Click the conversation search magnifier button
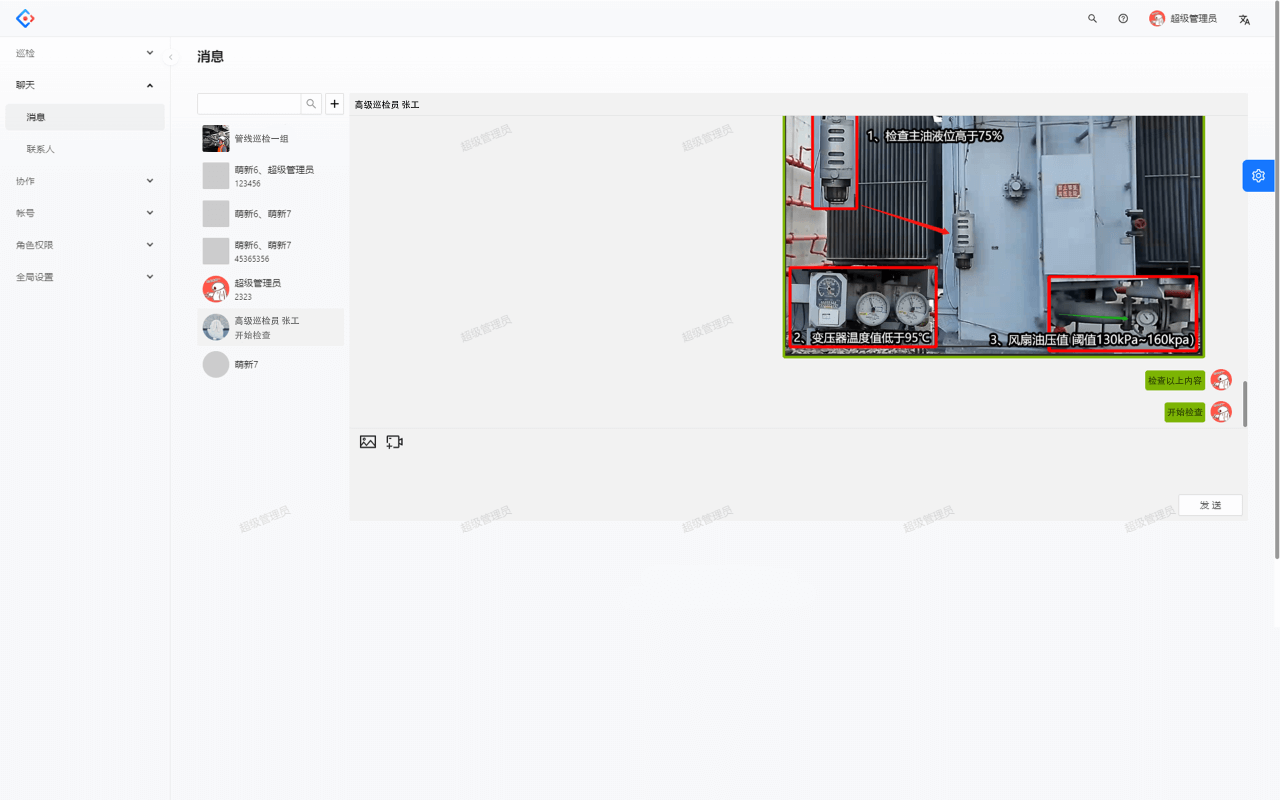Image resolution: width=1280 pixels, height=800 pixels. 312,104
